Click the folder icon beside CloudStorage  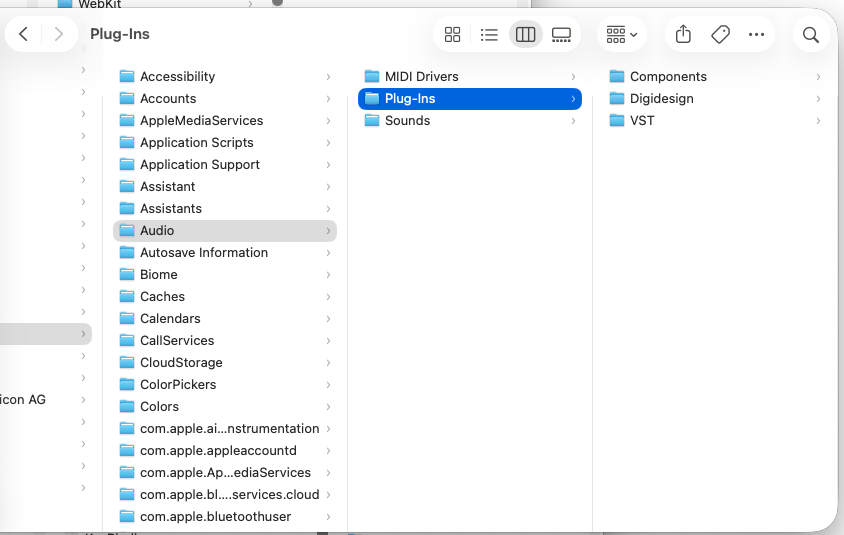[127, 362]
